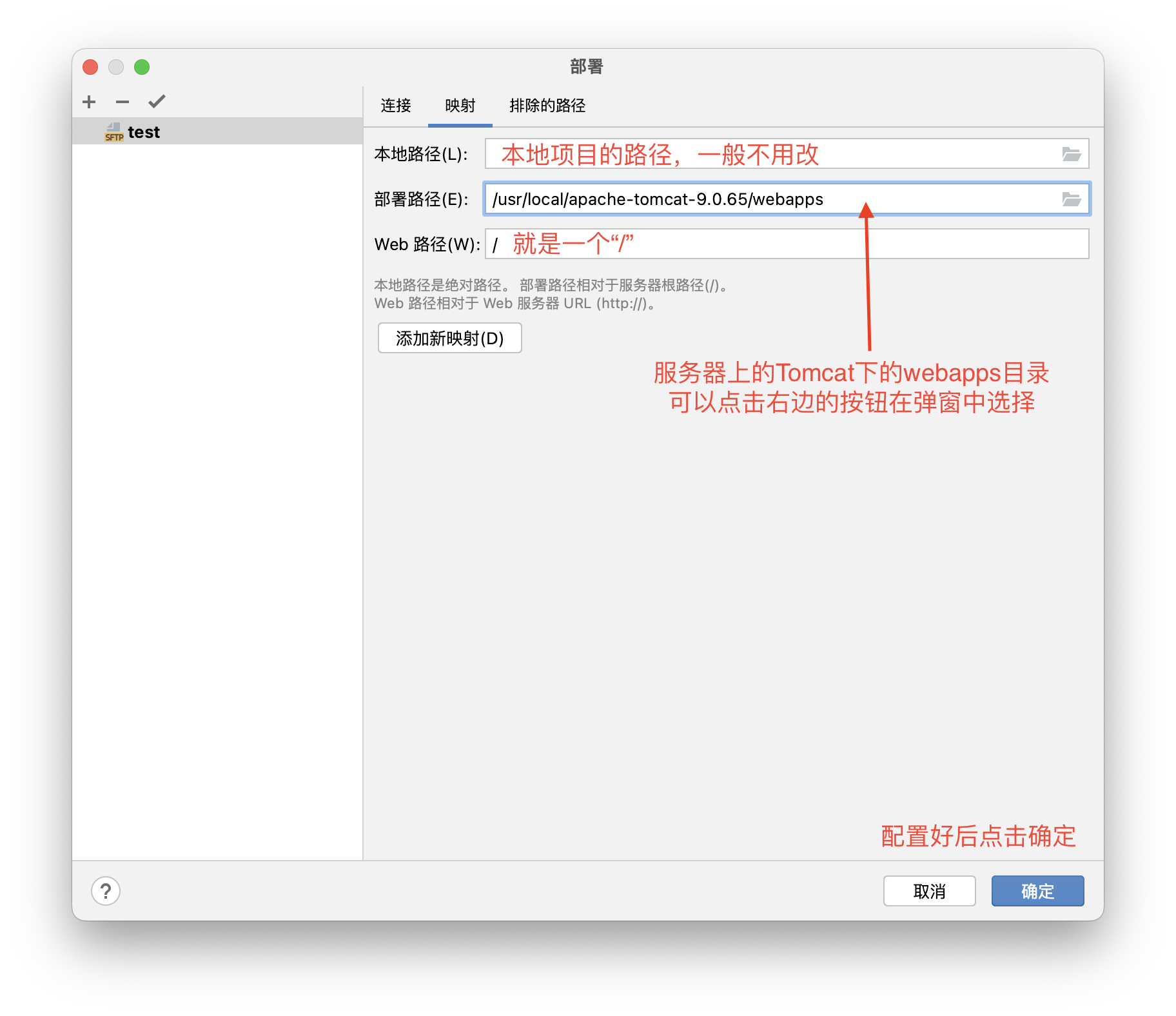Add a new deployment server with plus icon
Image resolution: width=1176 pixels, height=1016 pixels.
pos(89,102)
